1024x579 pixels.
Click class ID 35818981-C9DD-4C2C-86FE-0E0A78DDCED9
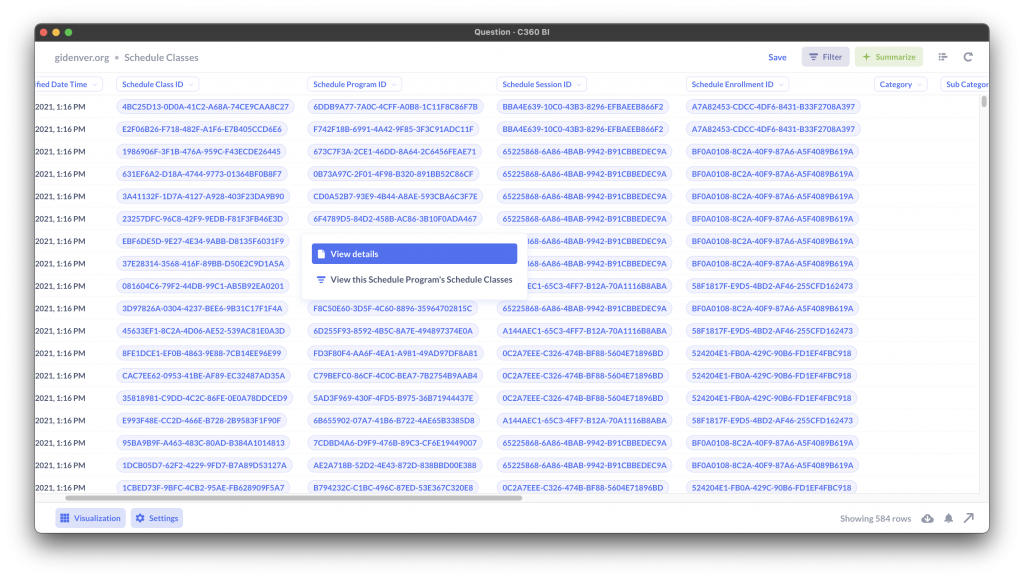tap(204, 398)
